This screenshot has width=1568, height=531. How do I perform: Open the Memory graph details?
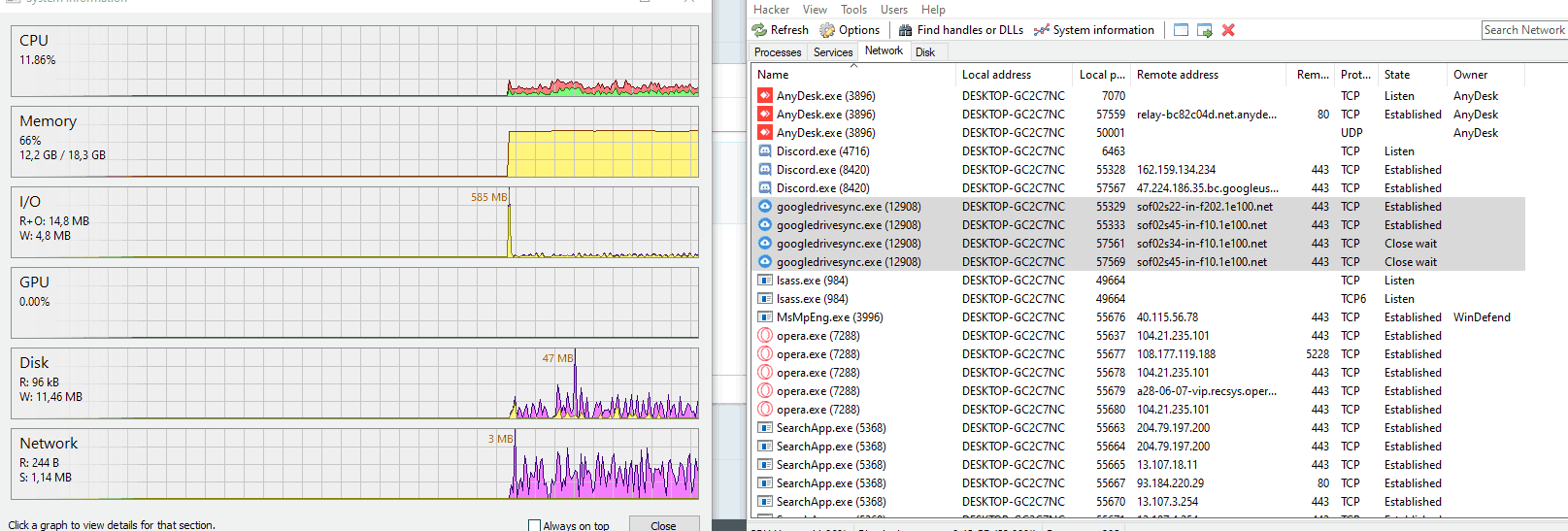pyautogui.click(x=354, y=142)
